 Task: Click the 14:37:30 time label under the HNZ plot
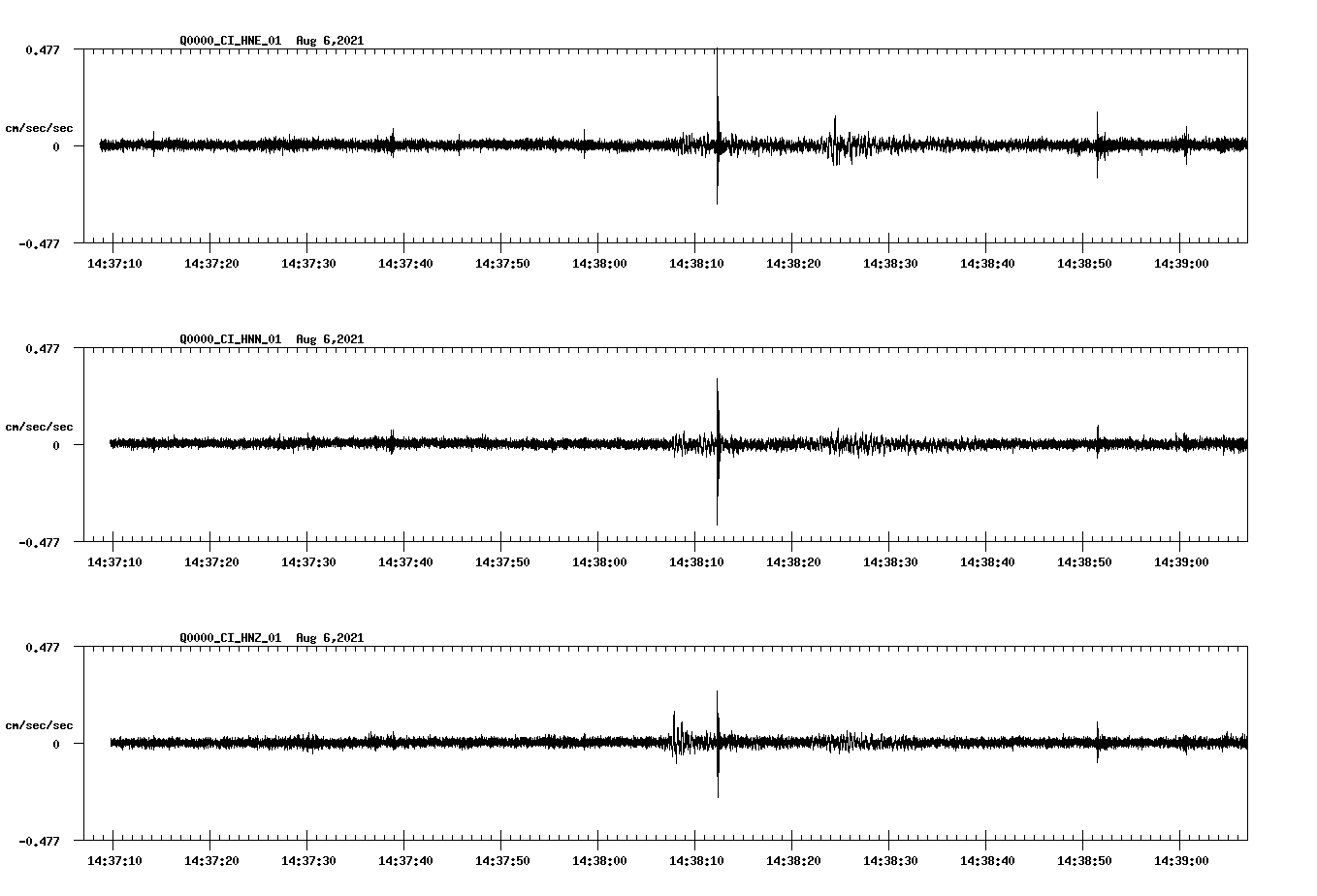pyautogui.click(x=308, y=861)
